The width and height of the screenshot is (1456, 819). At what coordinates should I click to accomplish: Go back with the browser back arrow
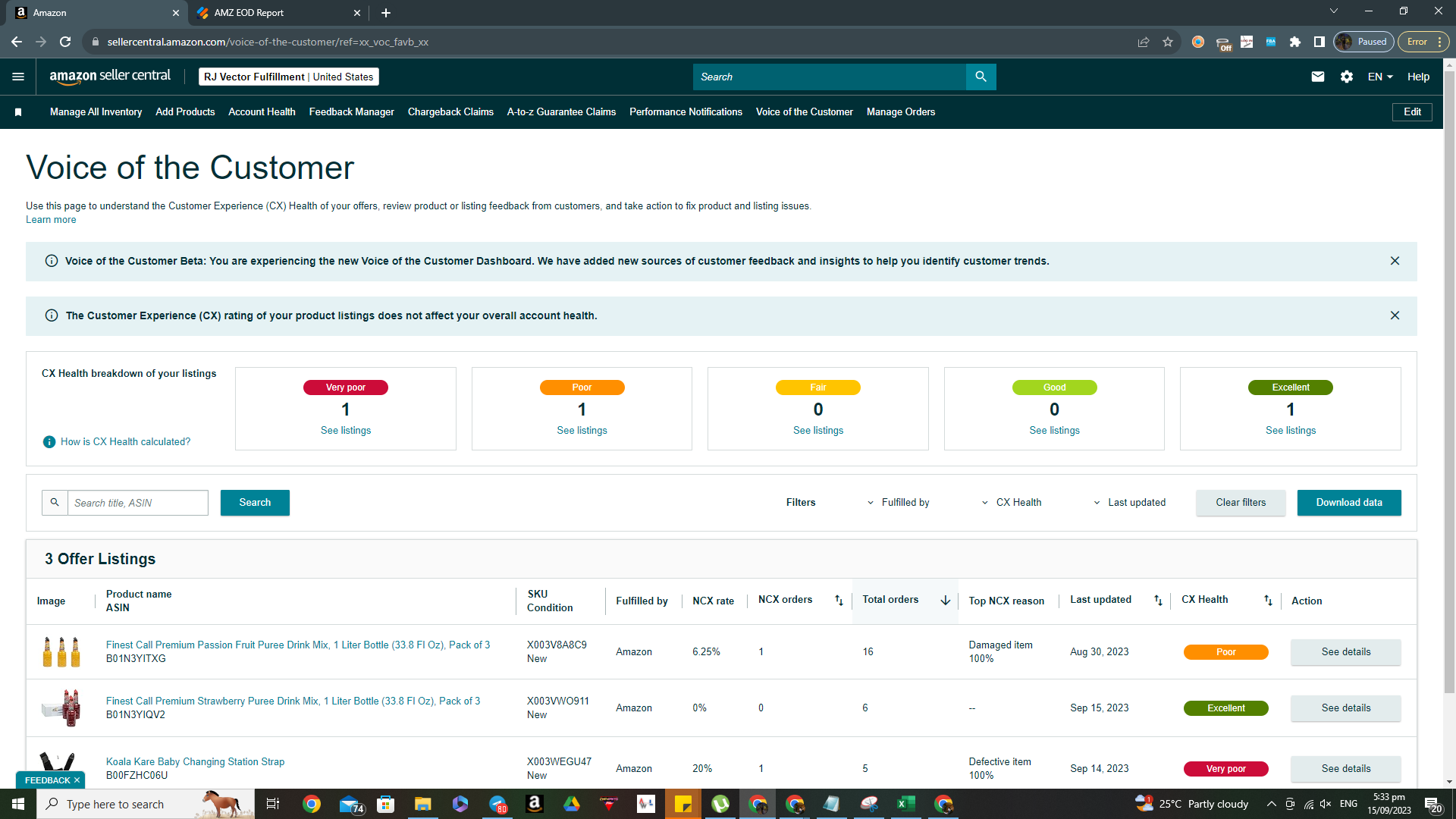[x=17, y=42]
